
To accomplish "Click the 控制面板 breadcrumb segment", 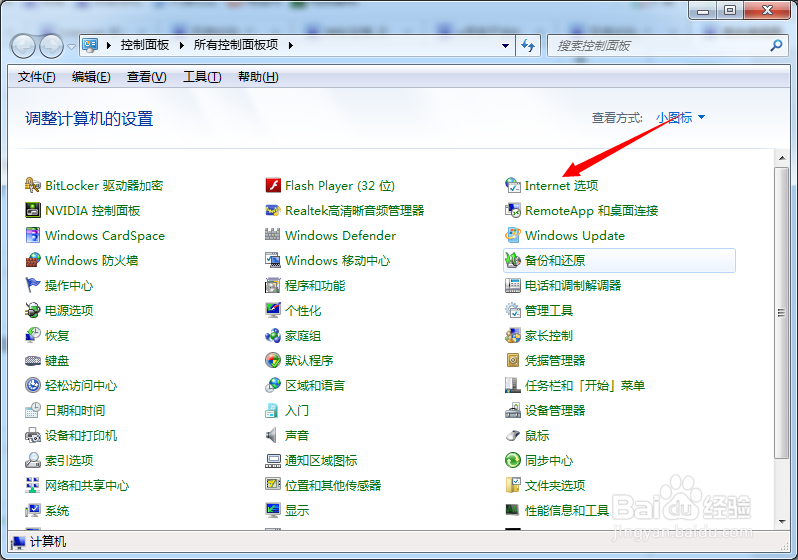I will (145, 45).
